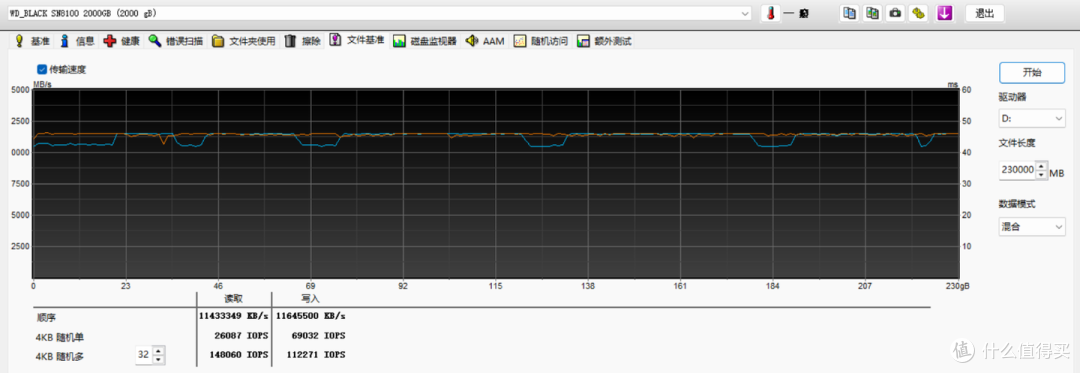Open the 磁盘监视器 disk monitor tab
The image size is (1080, 373).
[x=425, y=41]
